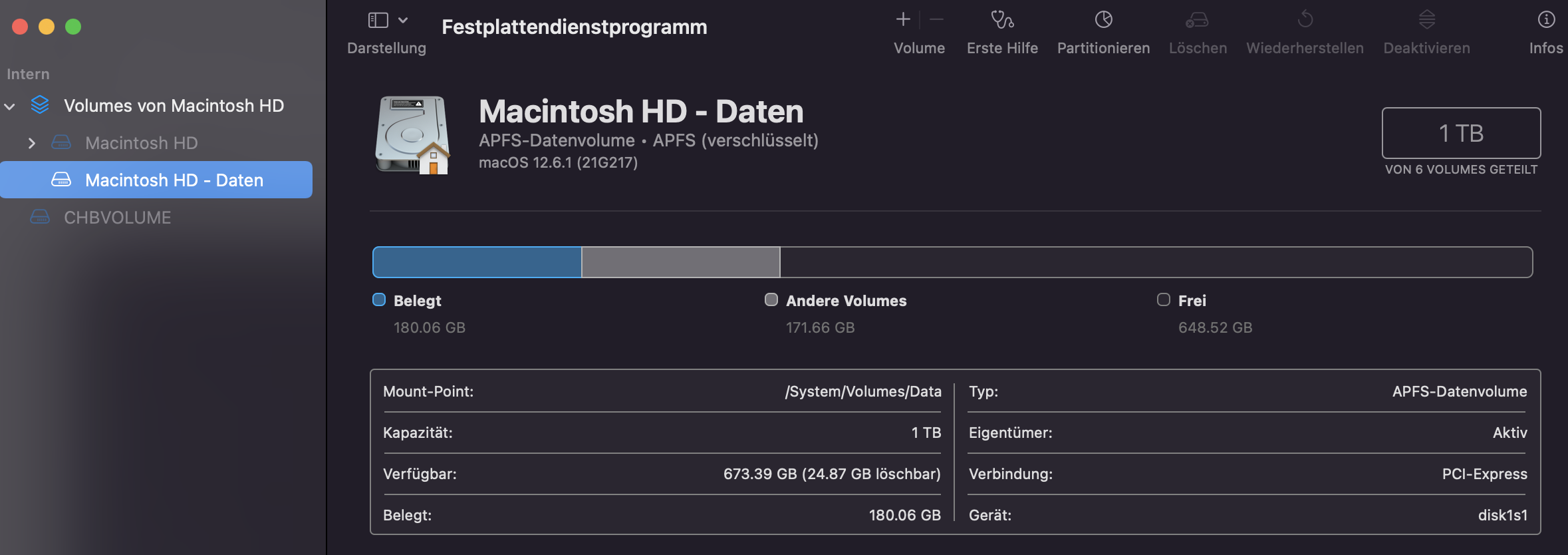The image size is (1568, 555).
Task: Click the Frei legend indicator
Action: (1164, 299)
